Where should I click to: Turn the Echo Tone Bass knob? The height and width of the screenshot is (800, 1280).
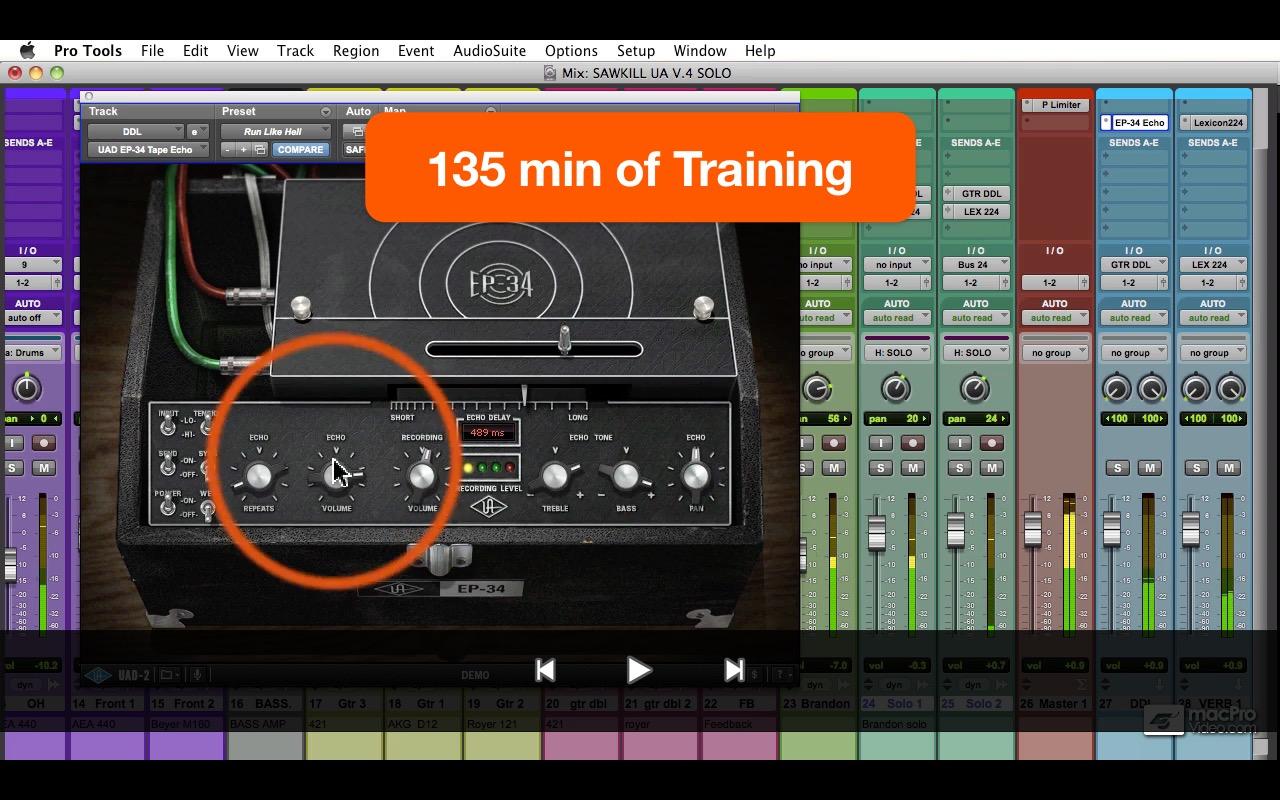click(x=626, y=477)
